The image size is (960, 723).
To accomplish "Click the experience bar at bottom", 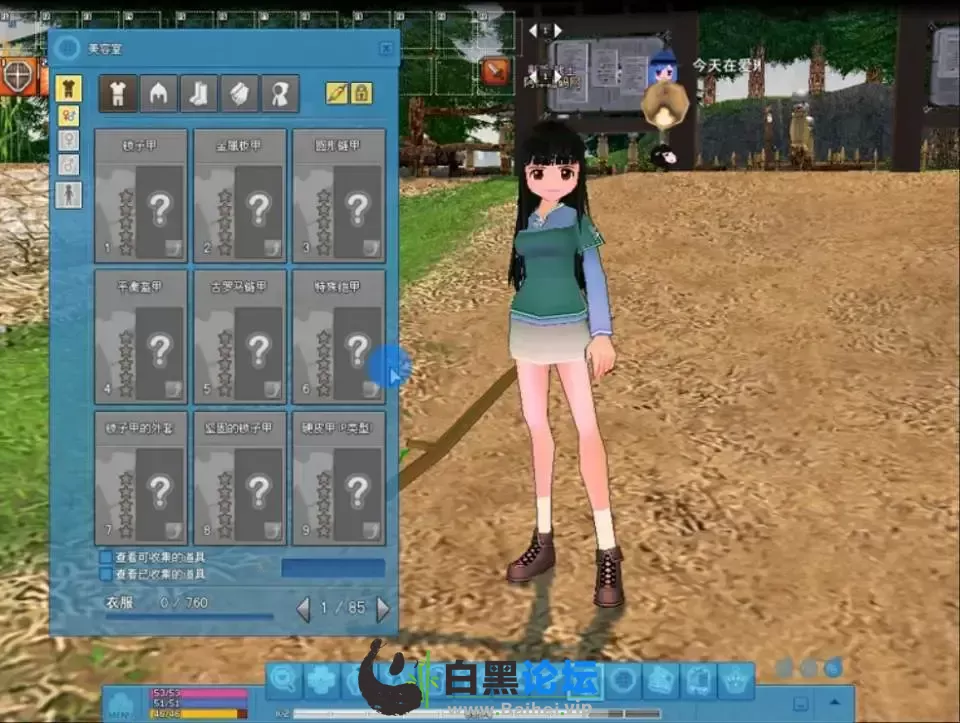I will (x=476, y=714).
